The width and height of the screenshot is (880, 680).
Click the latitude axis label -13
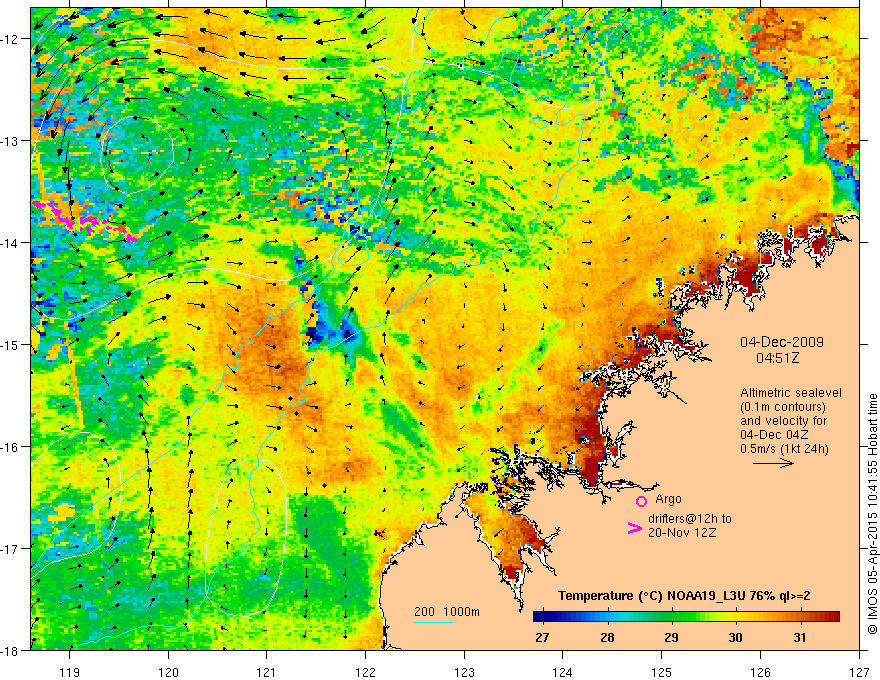pyautogui.click(x=10, y=140)
